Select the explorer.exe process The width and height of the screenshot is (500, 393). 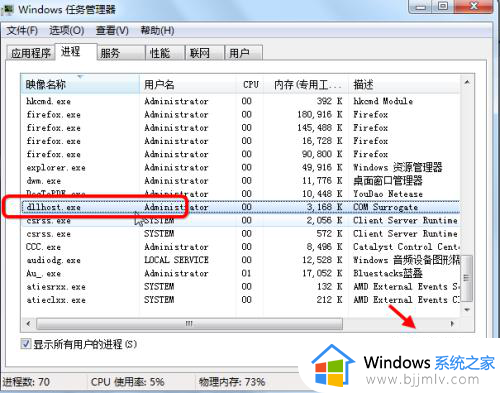240,167
